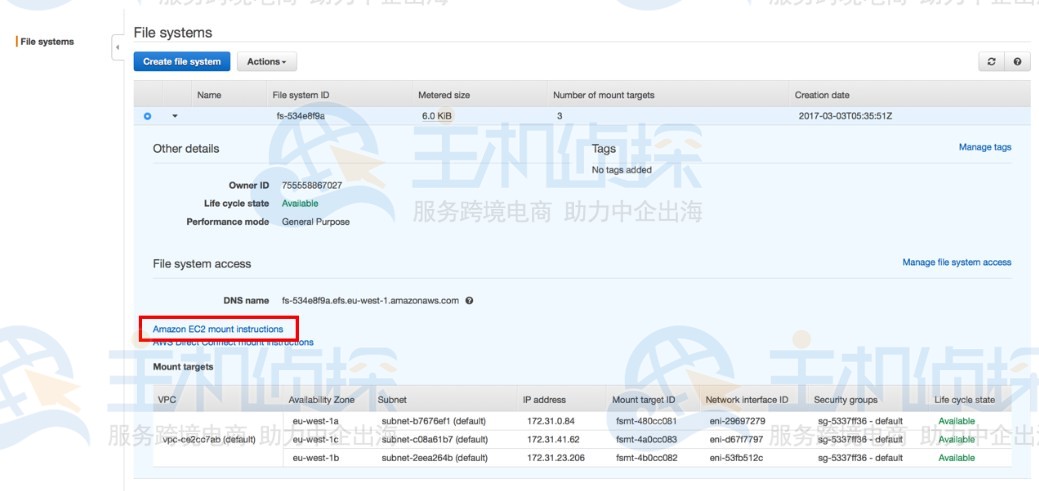Select the fs-534e8f9a radio button
This screenshot has height=491, width=1039.
tap(147, 116)
